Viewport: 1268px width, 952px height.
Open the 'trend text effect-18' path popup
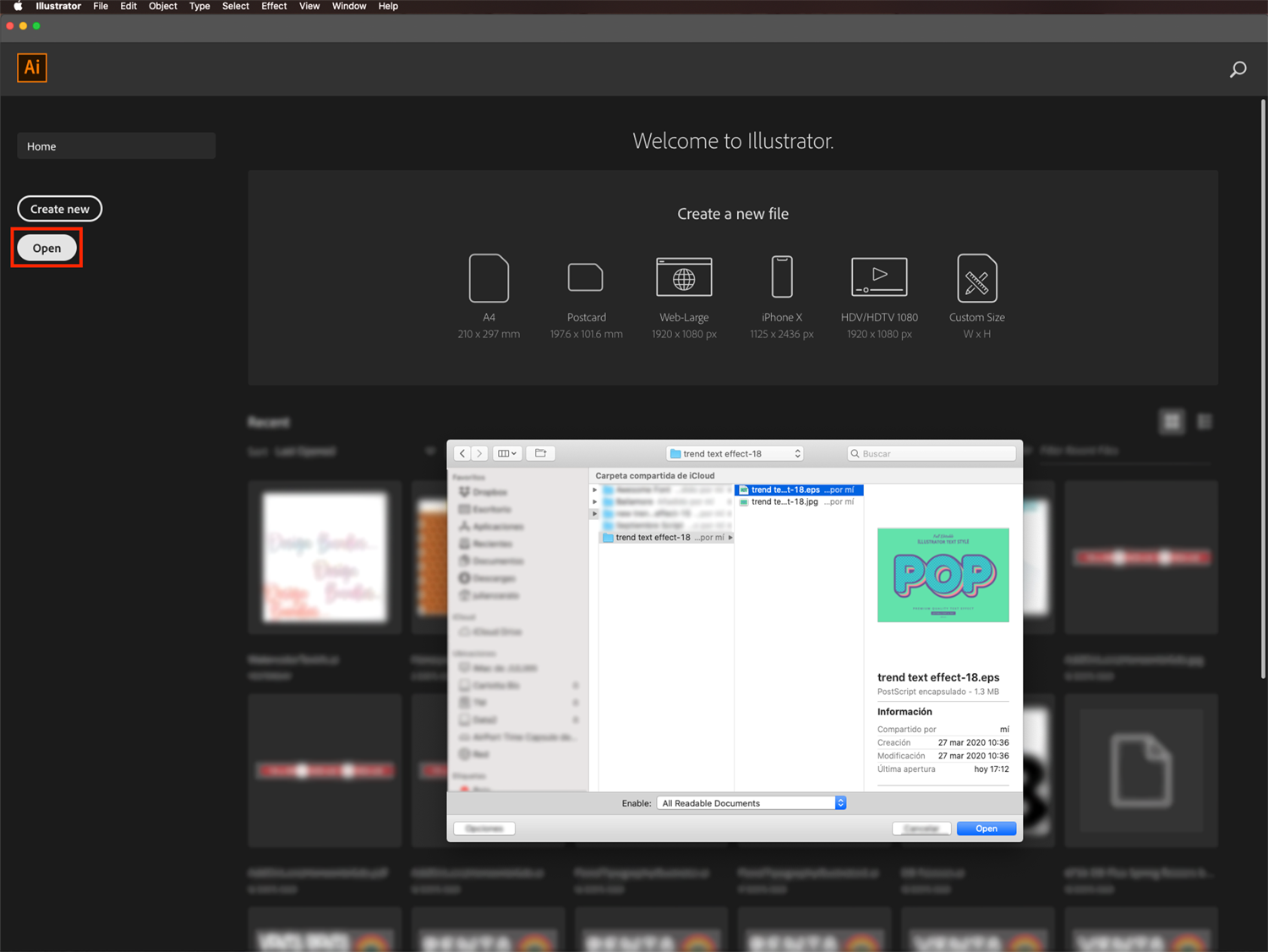(735, 453)
